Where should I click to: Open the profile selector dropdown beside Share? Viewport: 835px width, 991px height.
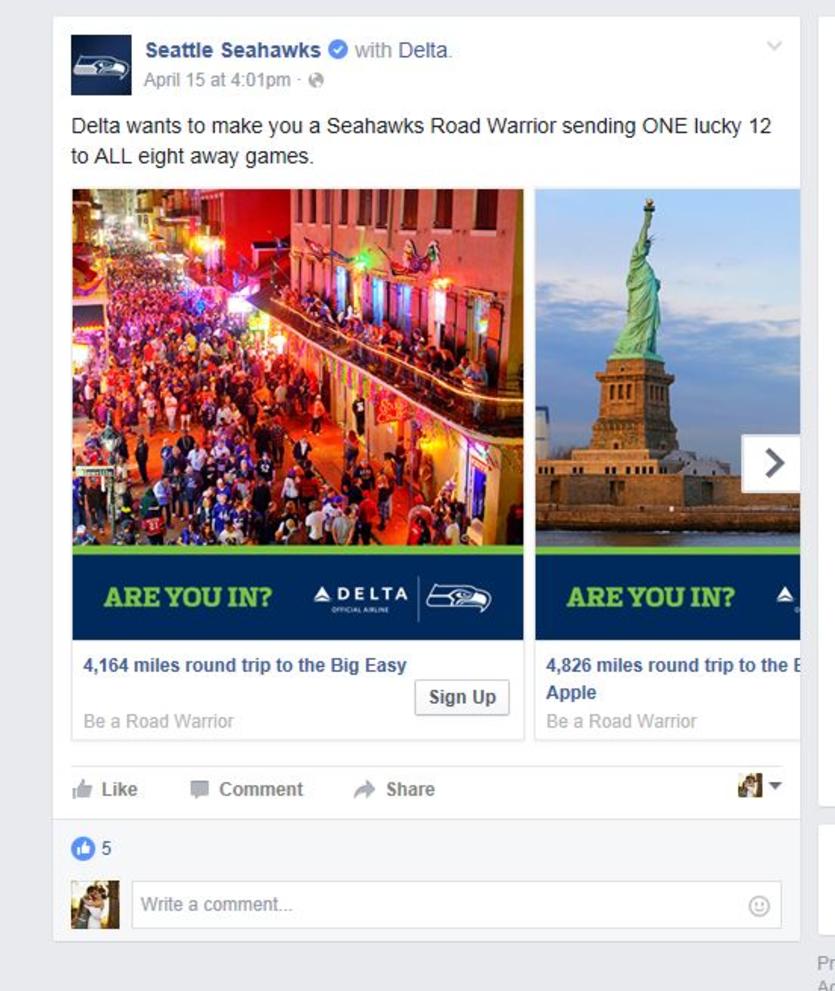(x=760, y=786)
